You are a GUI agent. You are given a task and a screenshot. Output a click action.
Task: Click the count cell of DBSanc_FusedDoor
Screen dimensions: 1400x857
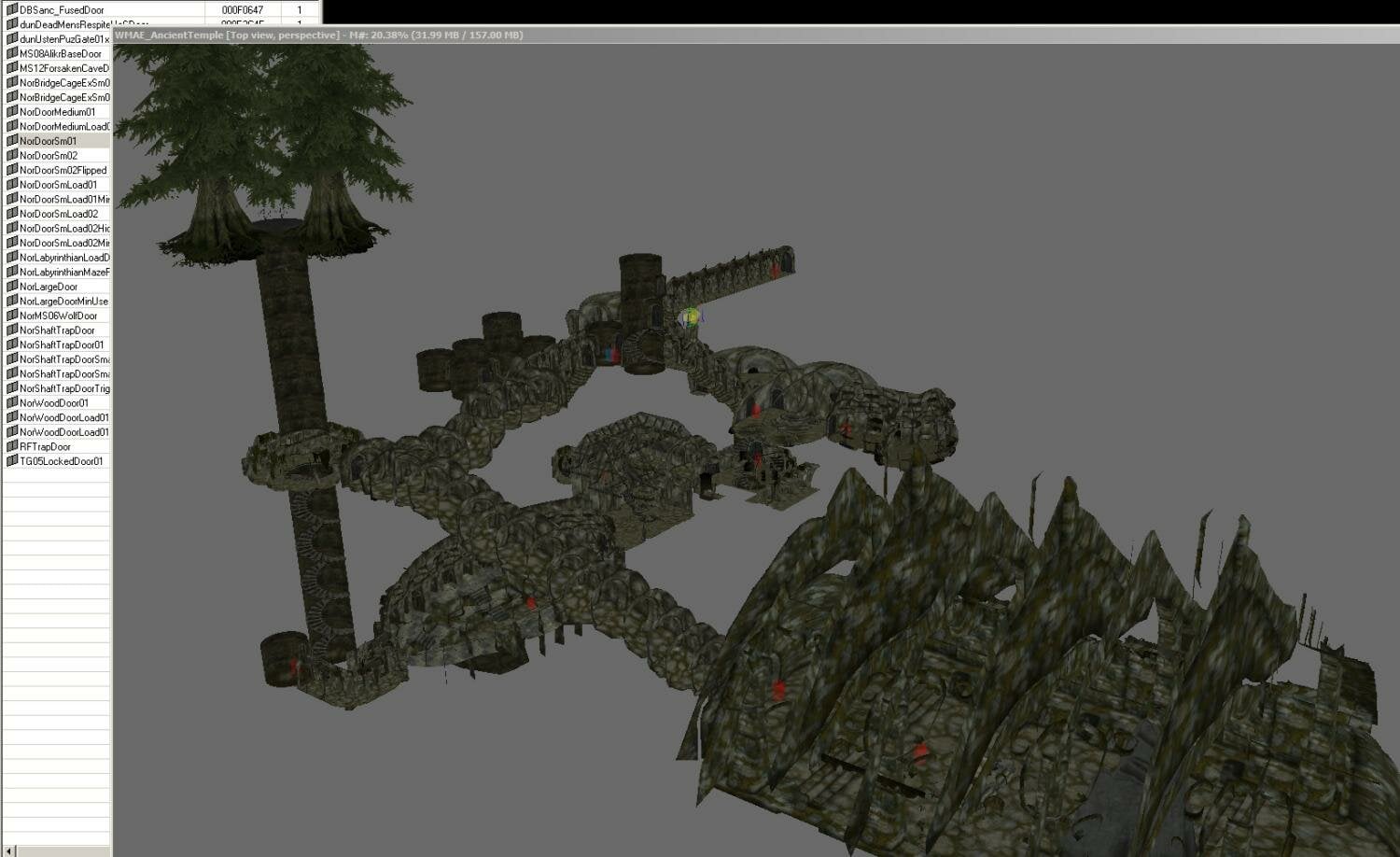coord(300,10)
